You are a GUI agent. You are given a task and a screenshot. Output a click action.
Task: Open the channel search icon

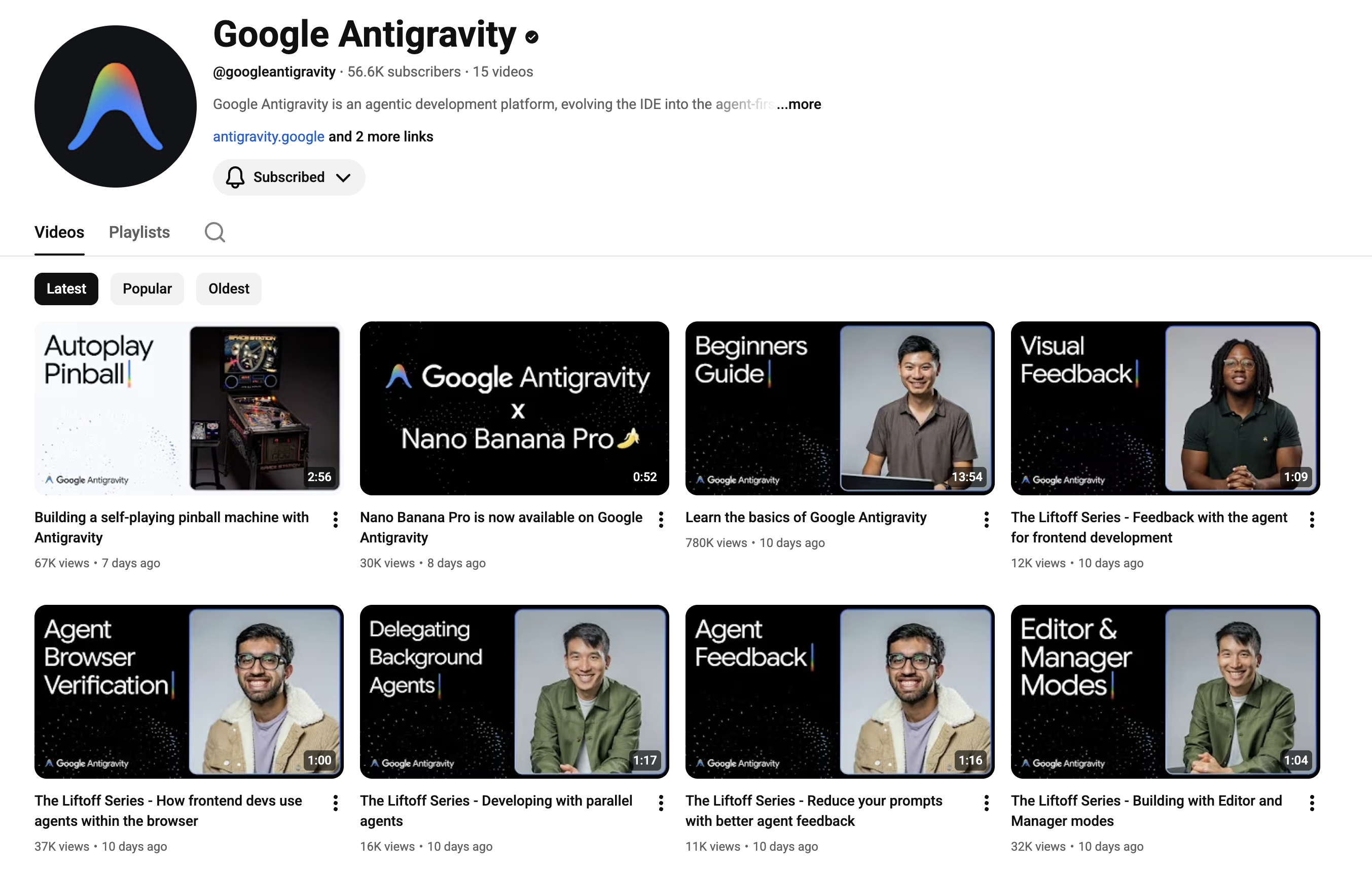215,232
